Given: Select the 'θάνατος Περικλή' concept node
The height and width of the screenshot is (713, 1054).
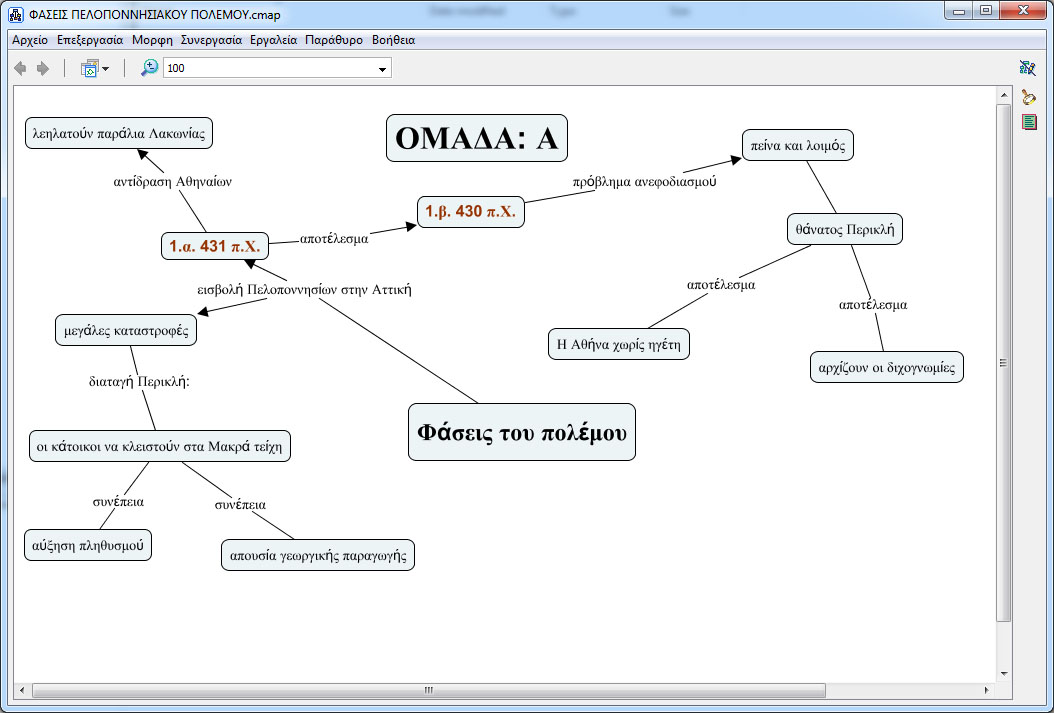Looking at the screenshot, I should click(x=844, y=229).
